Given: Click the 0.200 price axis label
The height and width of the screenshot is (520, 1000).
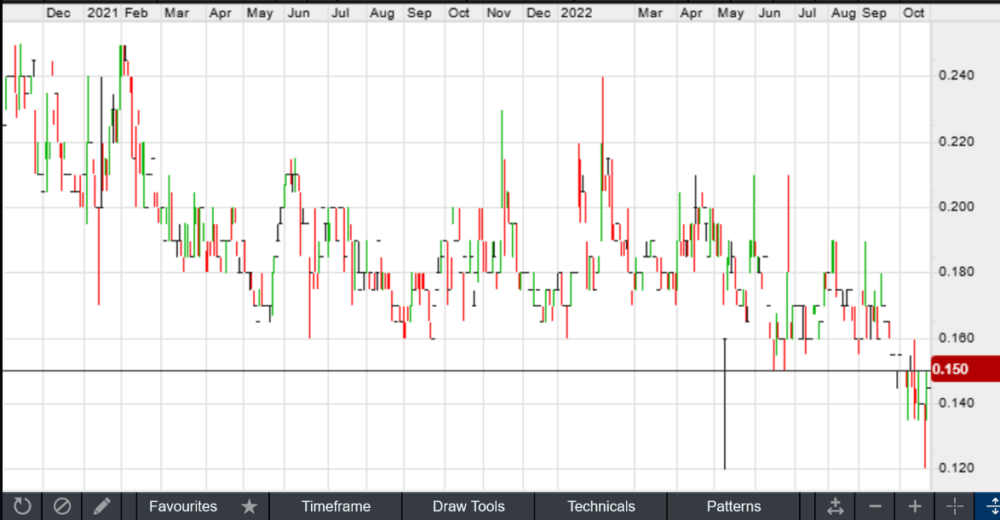Looking at the screenshot, I should tap(956, 207).
